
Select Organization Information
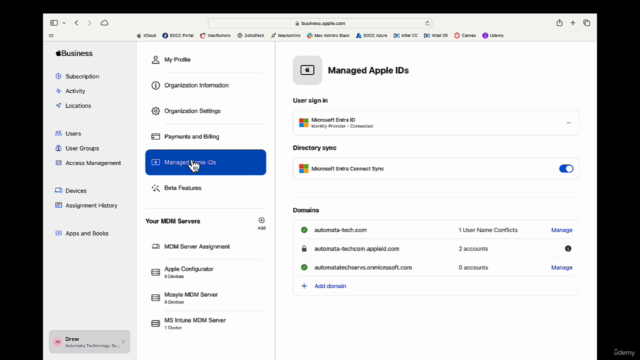click(206, 85)
